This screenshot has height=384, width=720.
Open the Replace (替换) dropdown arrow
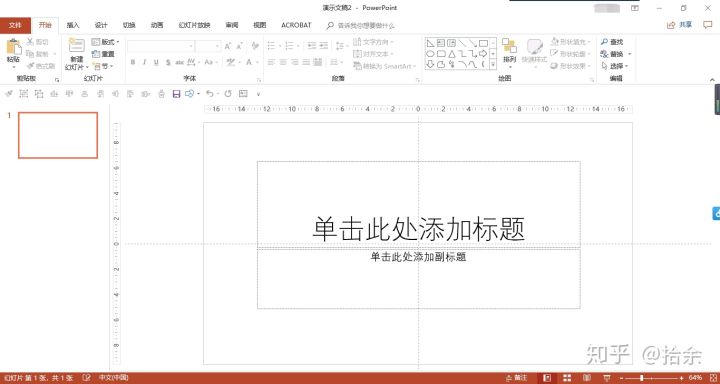tap(630, 54)
